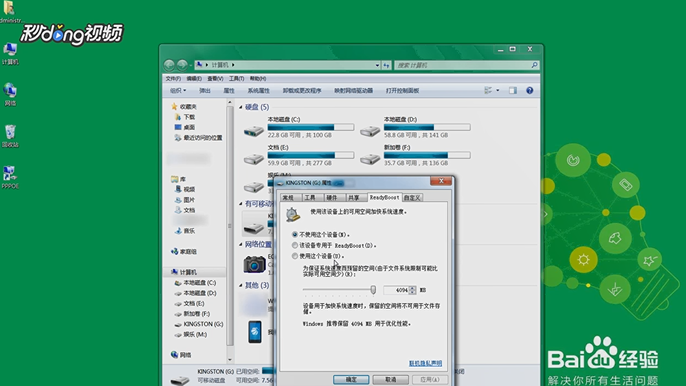Click the 取消 cancel button
This screenshot has width=686, height=386.
coord(390,379)
